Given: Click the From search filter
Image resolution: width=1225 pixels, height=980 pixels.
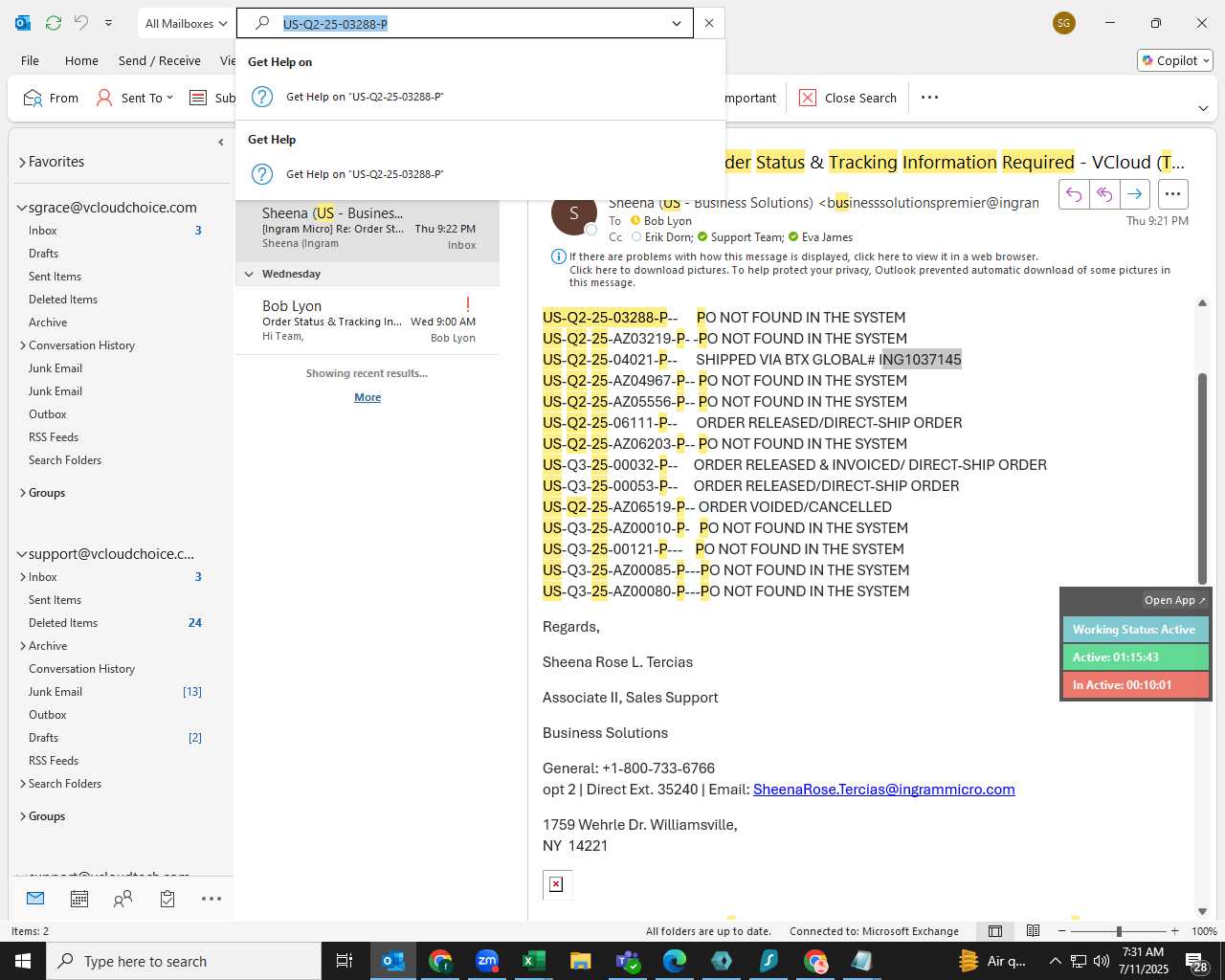Looking at the screenshot, I should pyautogui.click(x=51, y=98).
